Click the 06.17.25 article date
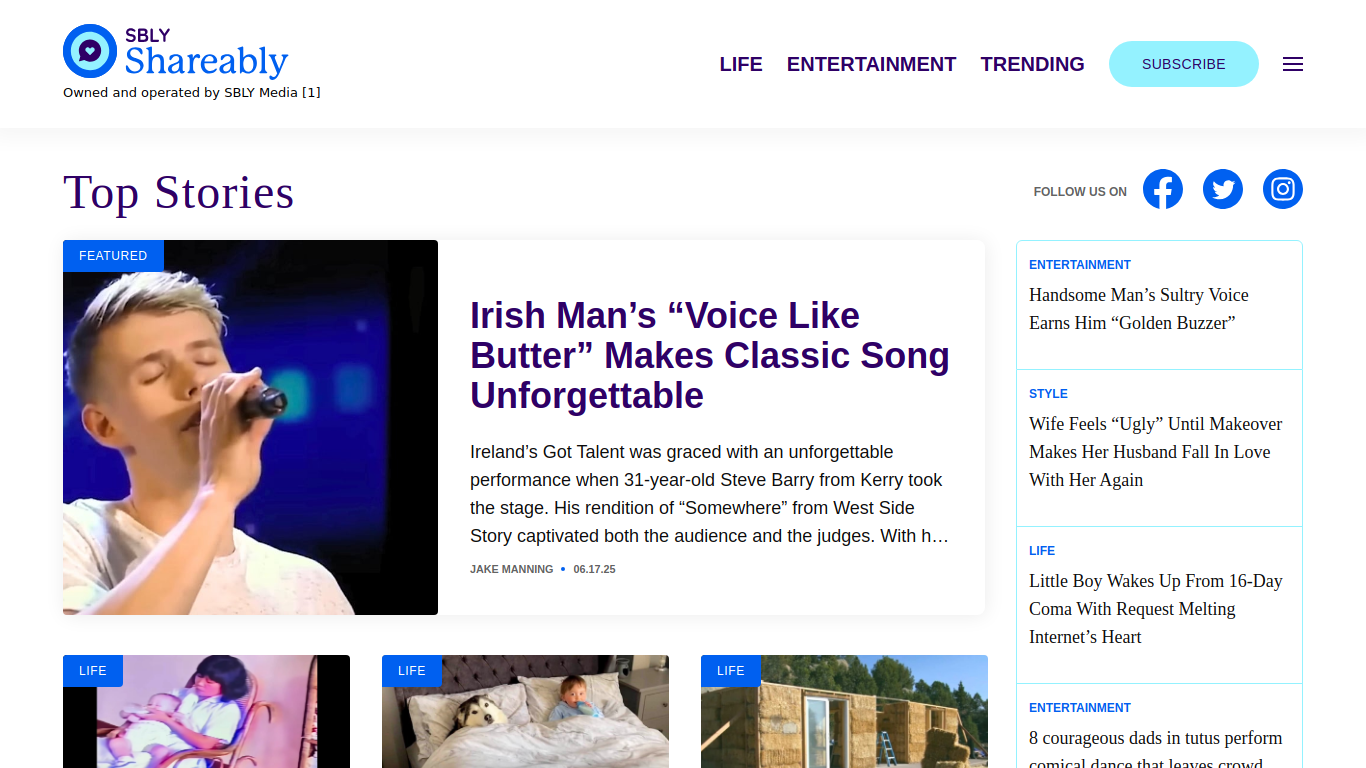 [x=595, y=569]
